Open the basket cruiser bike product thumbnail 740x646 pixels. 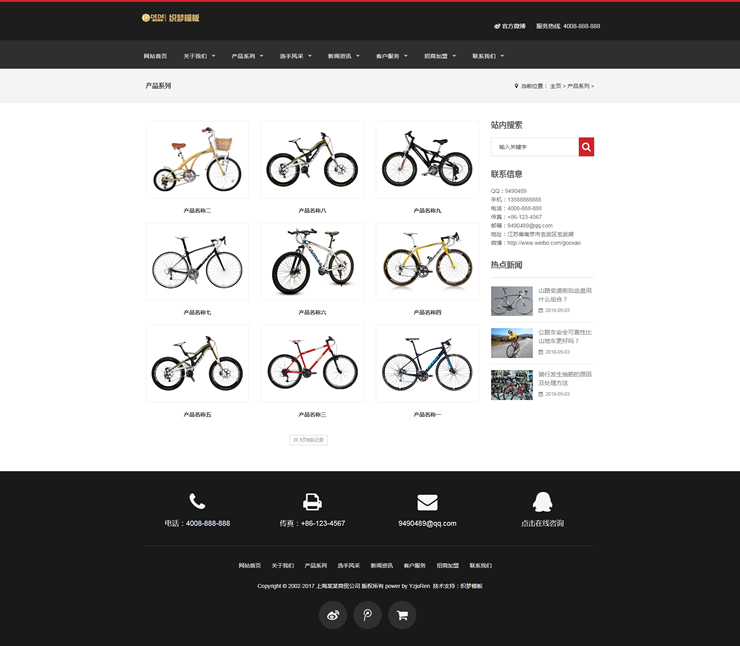(197, 159)
